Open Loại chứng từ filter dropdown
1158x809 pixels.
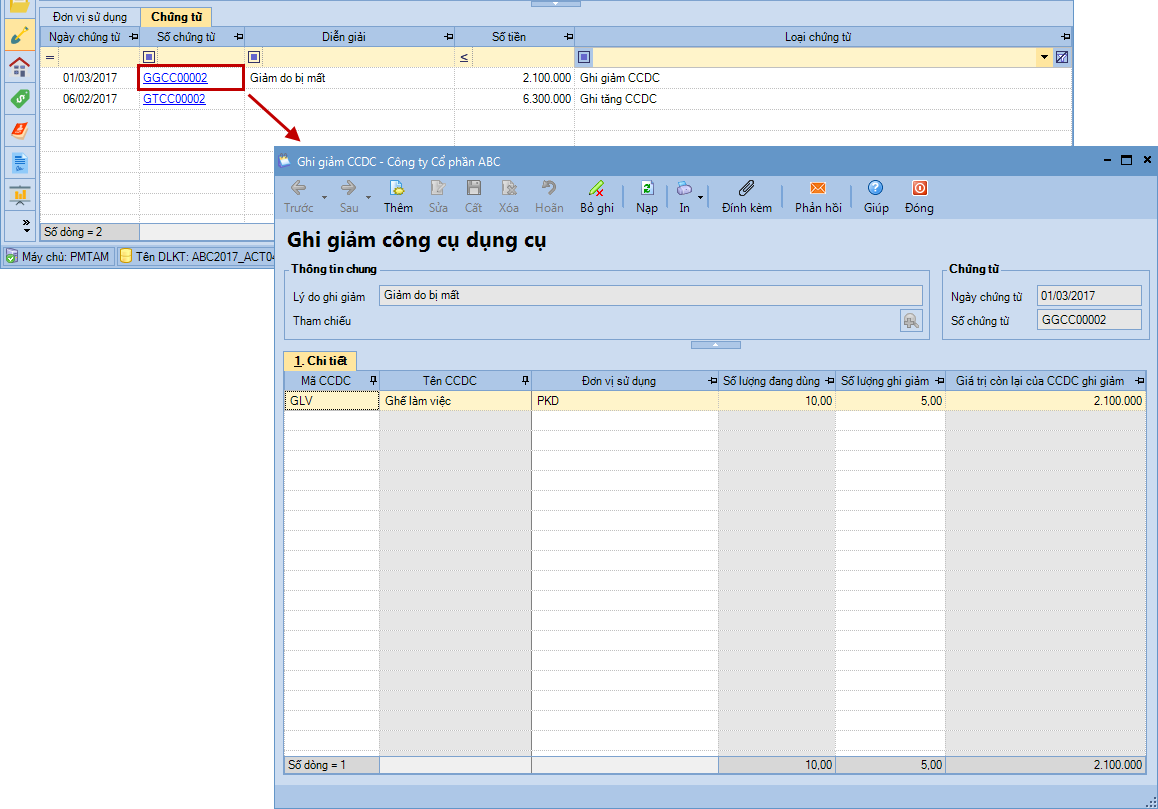point(1045,57)
